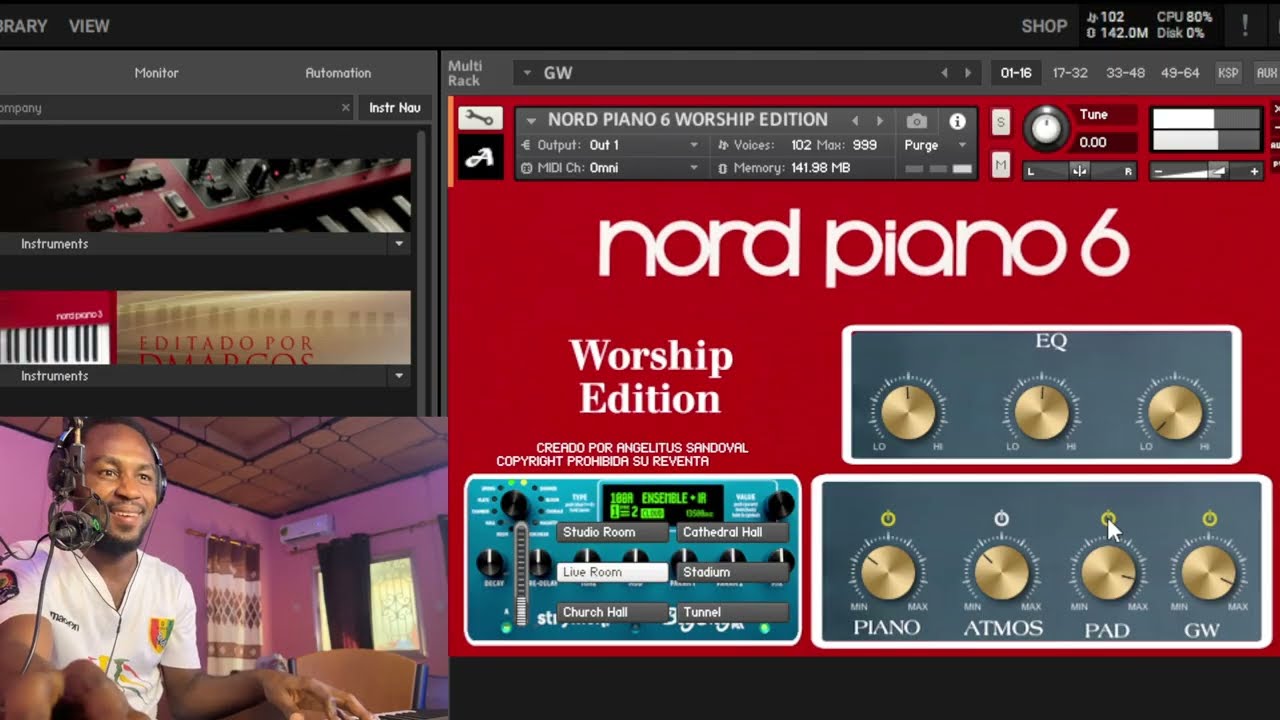1280x720 pixels.
Task: Click the PAD volume knob
Action: 1108,573
